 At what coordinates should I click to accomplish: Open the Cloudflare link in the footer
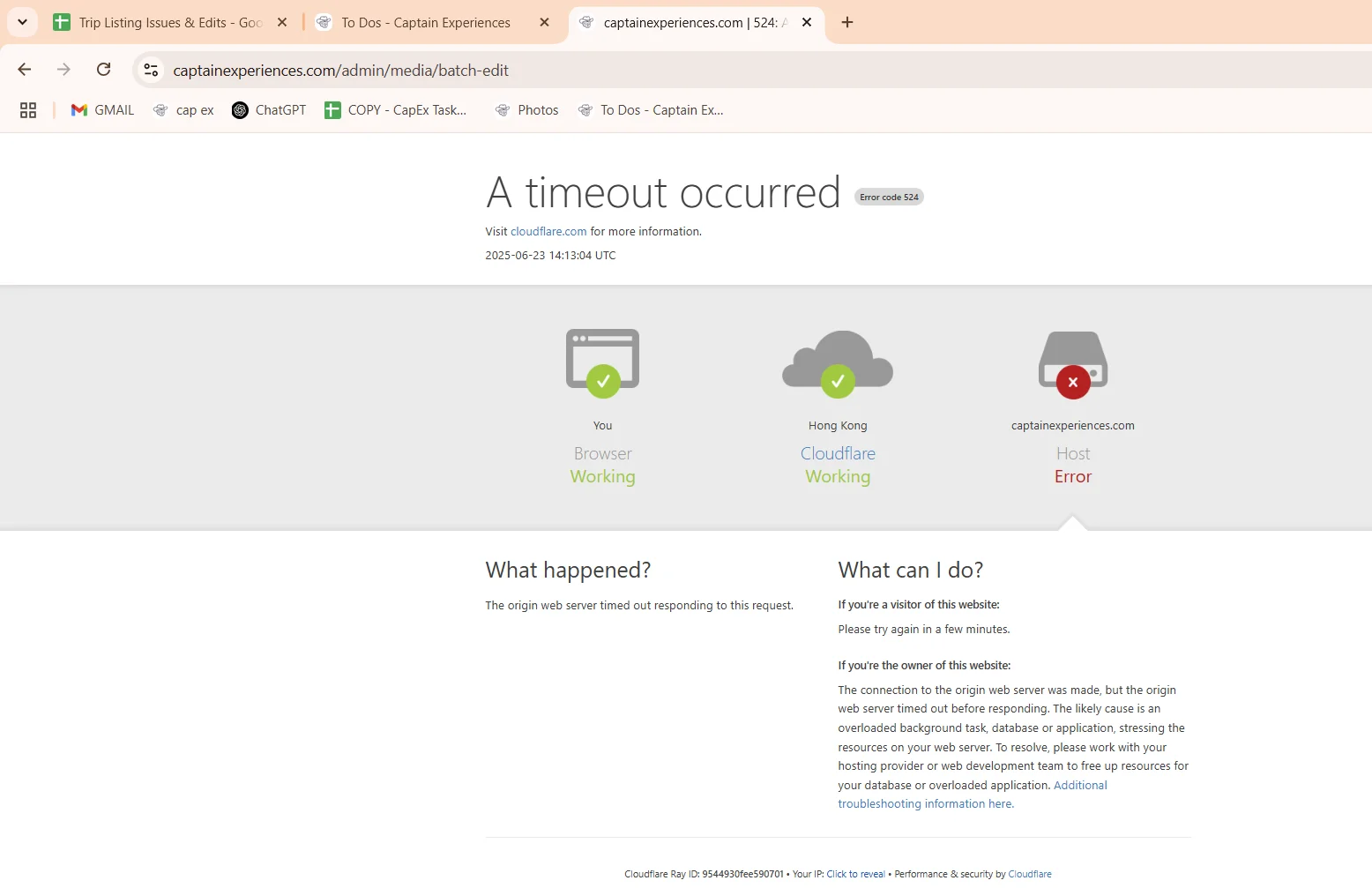click(1030, 874)
